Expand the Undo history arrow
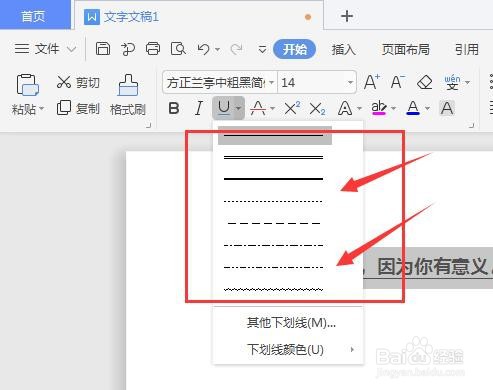Image resolution: width=493 pixels, height=390 pixels. (217, 50)
